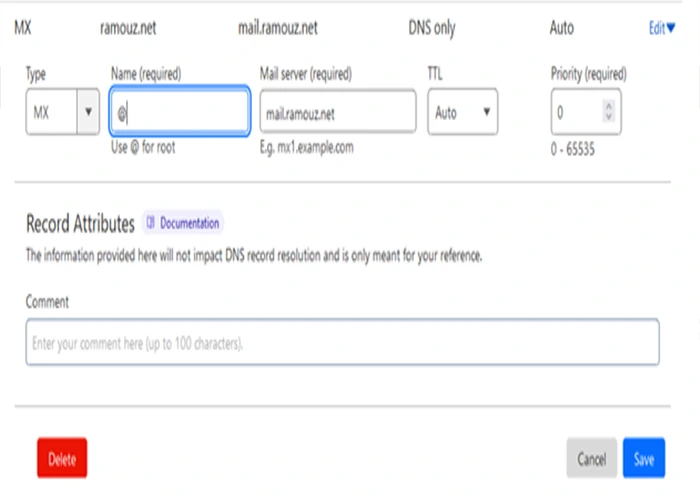Screen dimensions: 700x500
Task: Select the Priority number field
Action: [586, 112]
